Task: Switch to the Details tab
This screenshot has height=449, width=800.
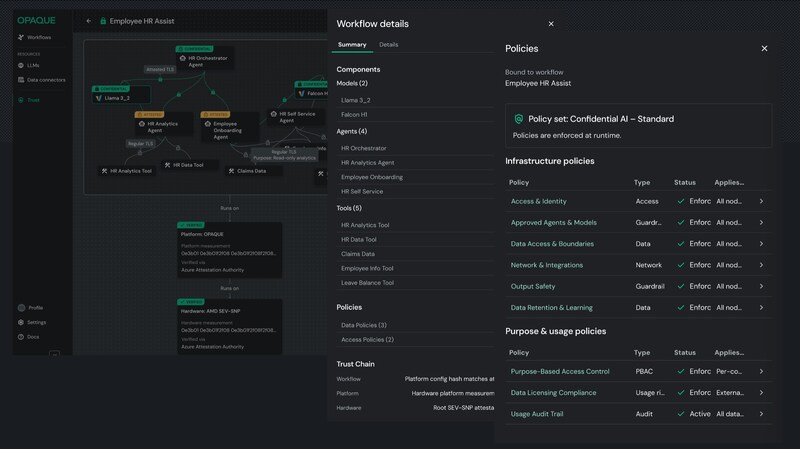Action: (388, 44)
